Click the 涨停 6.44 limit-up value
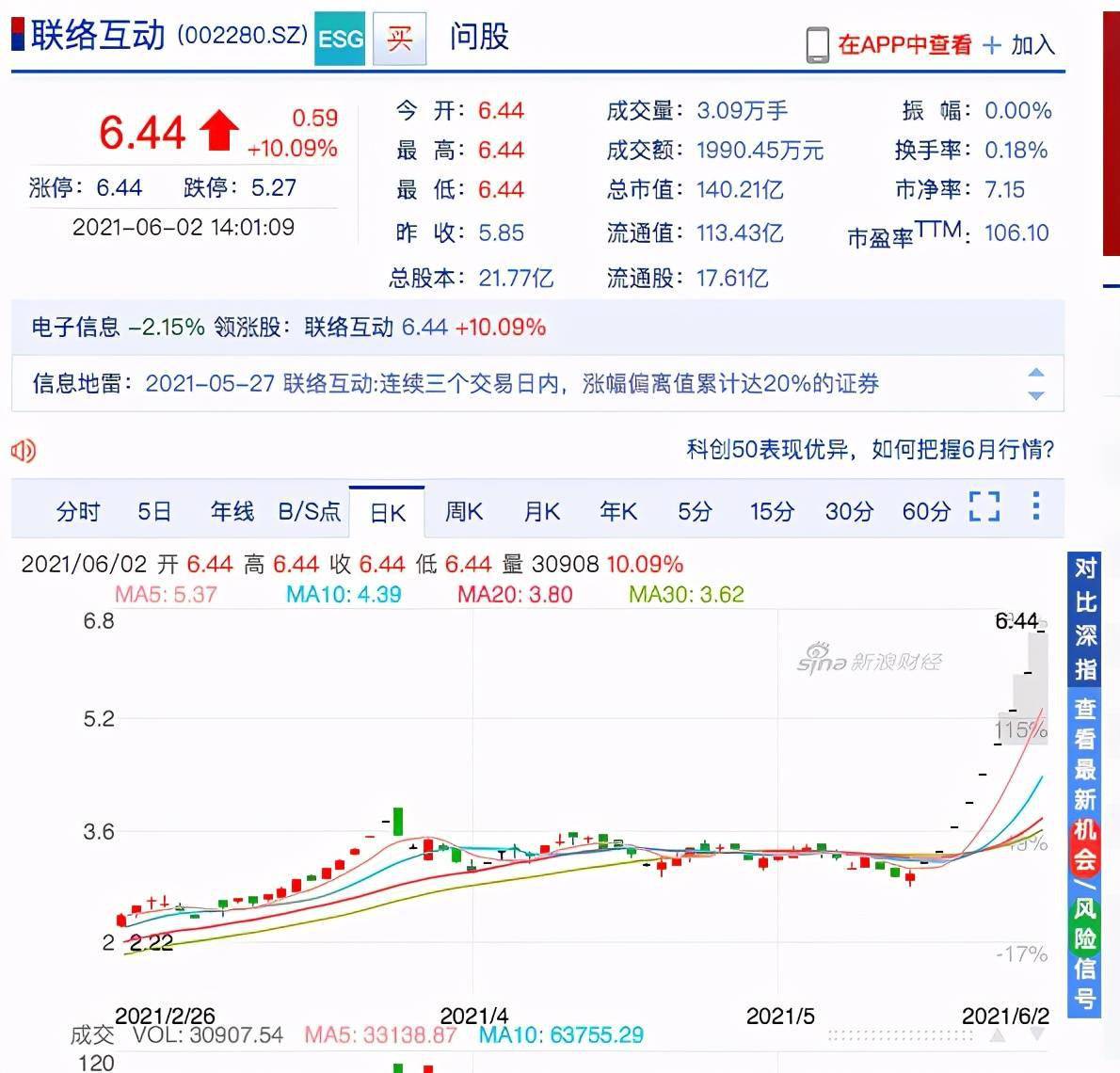This screenshot has width=1120, height=1073. coord(120,188)
